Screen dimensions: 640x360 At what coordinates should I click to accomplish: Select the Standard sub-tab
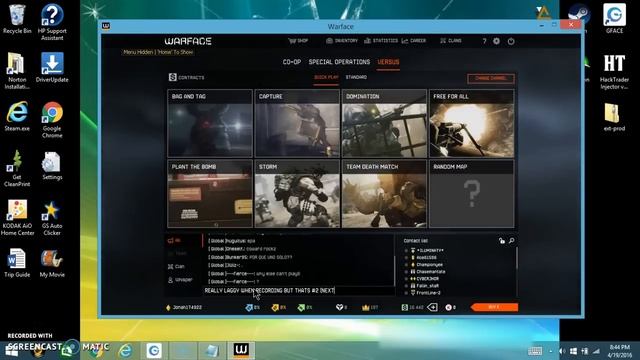356,77
